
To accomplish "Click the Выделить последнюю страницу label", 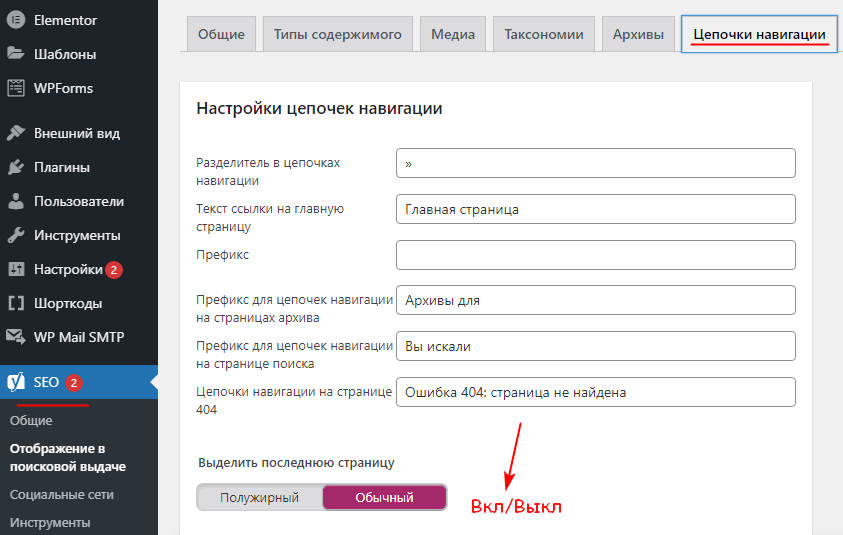I will pyautogui.click(x=296, y=462).
